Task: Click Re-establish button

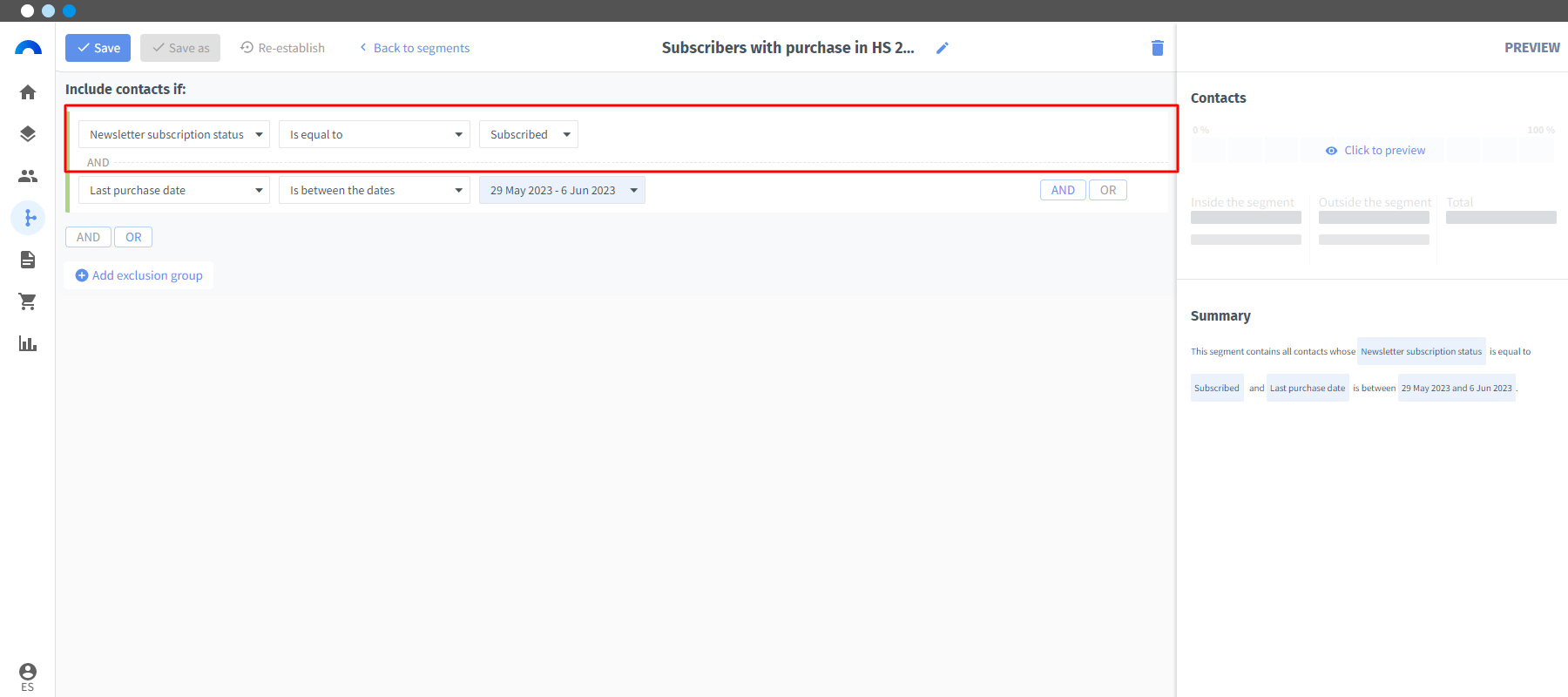Action: (x=282, y=48)
